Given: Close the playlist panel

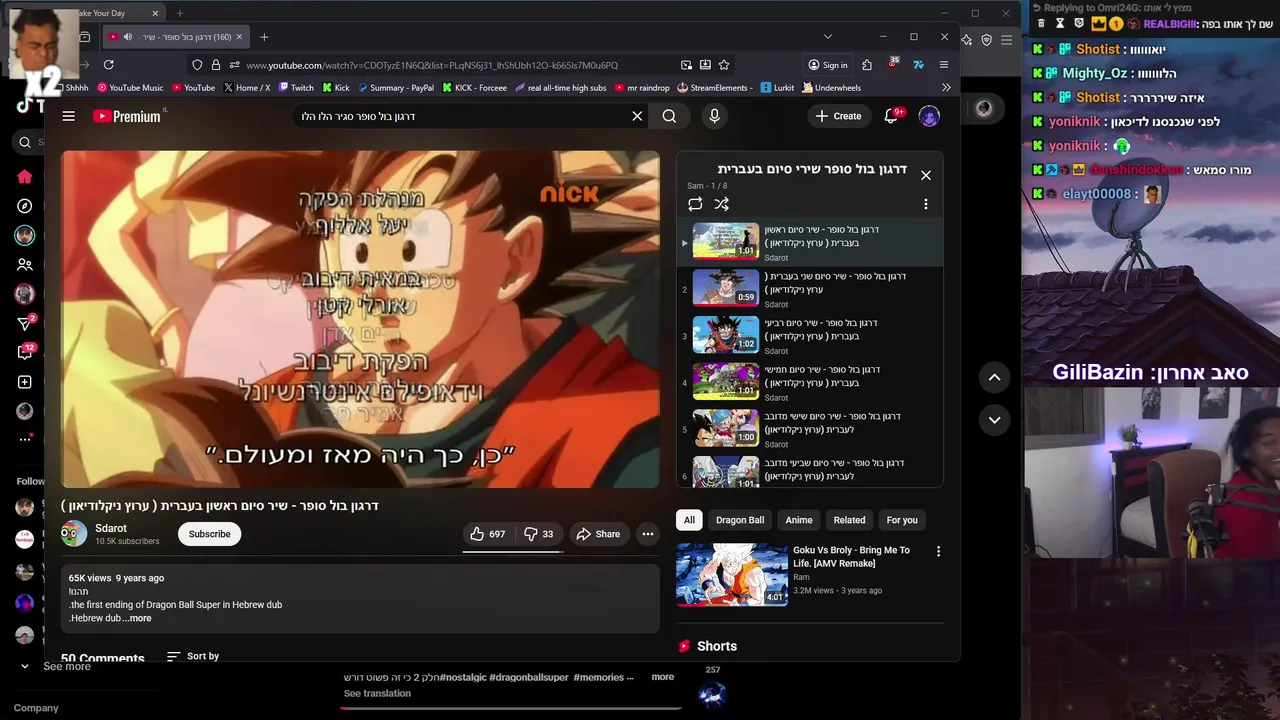Looking at the screenshot, I should pyautogui.click(x=926, y=175).
